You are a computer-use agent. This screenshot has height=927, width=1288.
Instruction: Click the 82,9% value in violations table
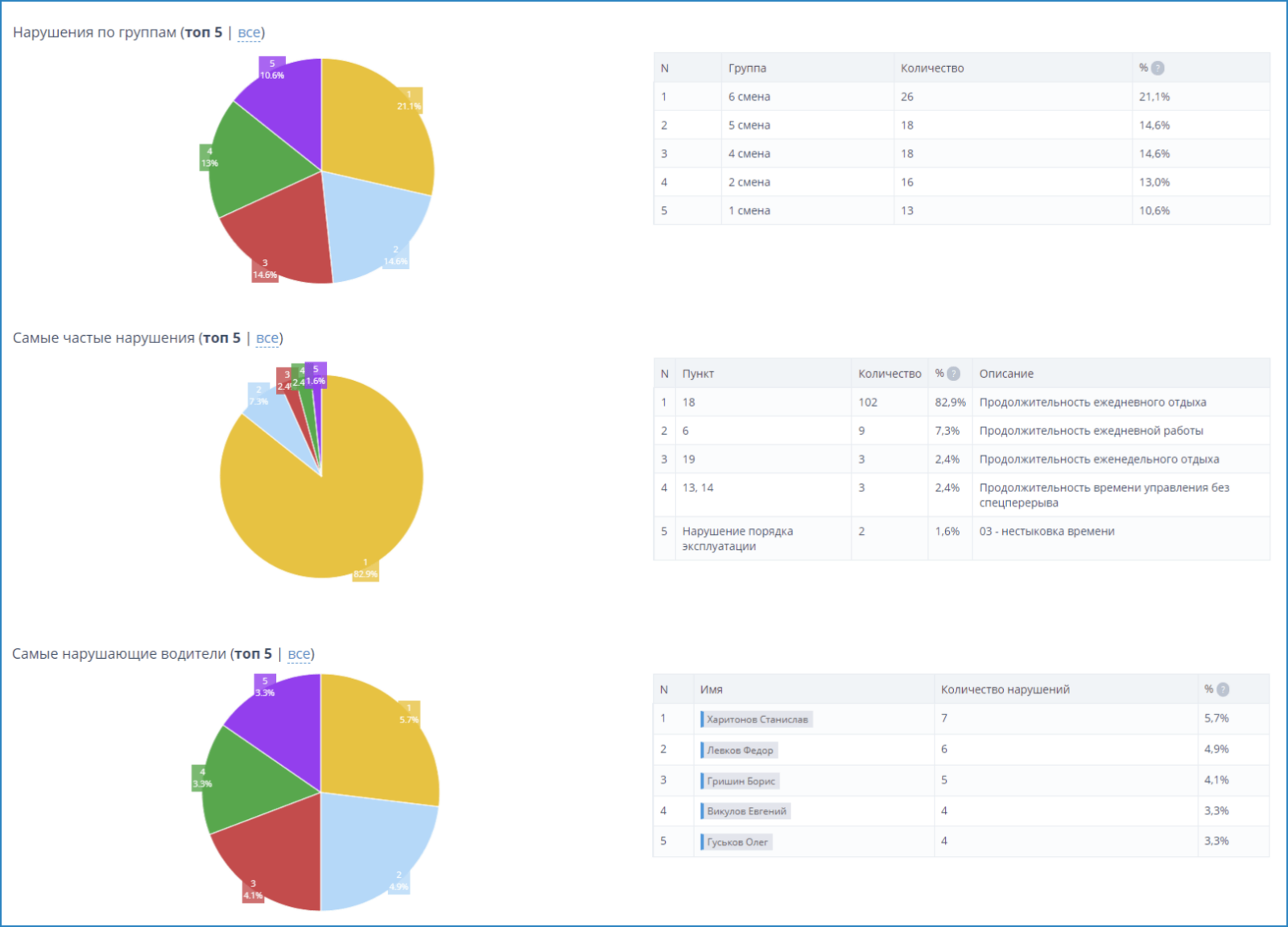click(950, 402)
